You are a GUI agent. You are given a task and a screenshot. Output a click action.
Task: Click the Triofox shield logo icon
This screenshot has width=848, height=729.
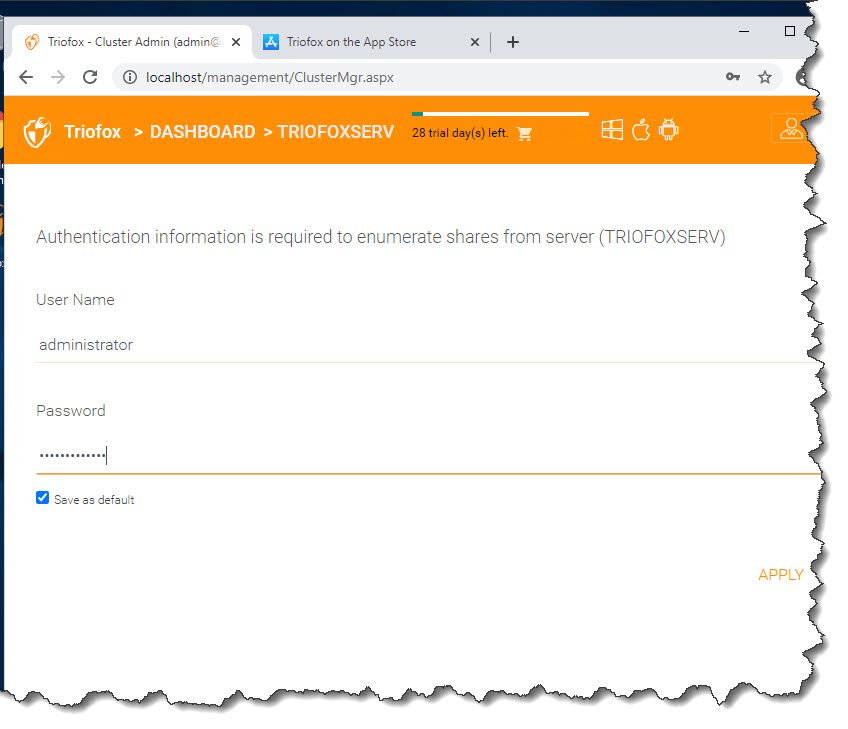[37, 132]
